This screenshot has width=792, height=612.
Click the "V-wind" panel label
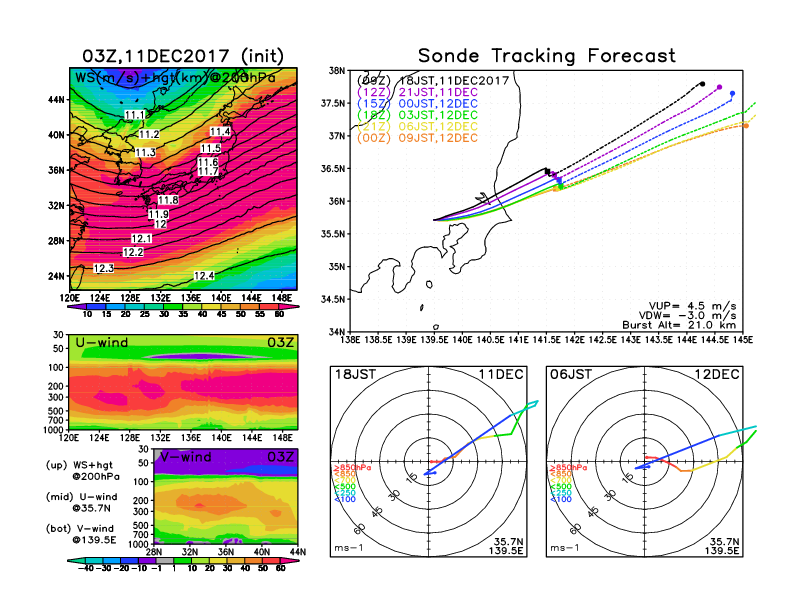click(x=186, y=457)
